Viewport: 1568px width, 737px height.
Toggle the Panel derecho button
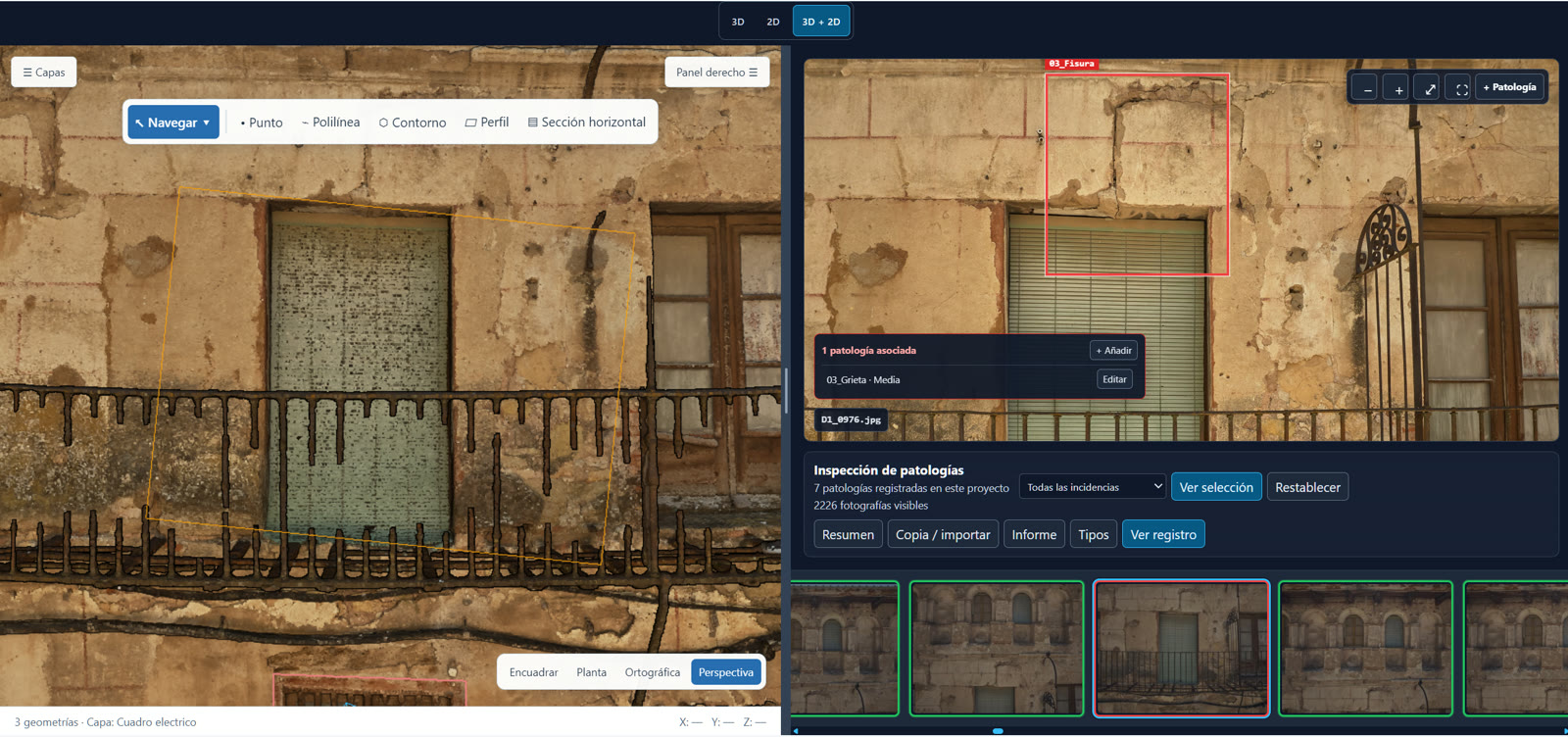coord(716,73)
